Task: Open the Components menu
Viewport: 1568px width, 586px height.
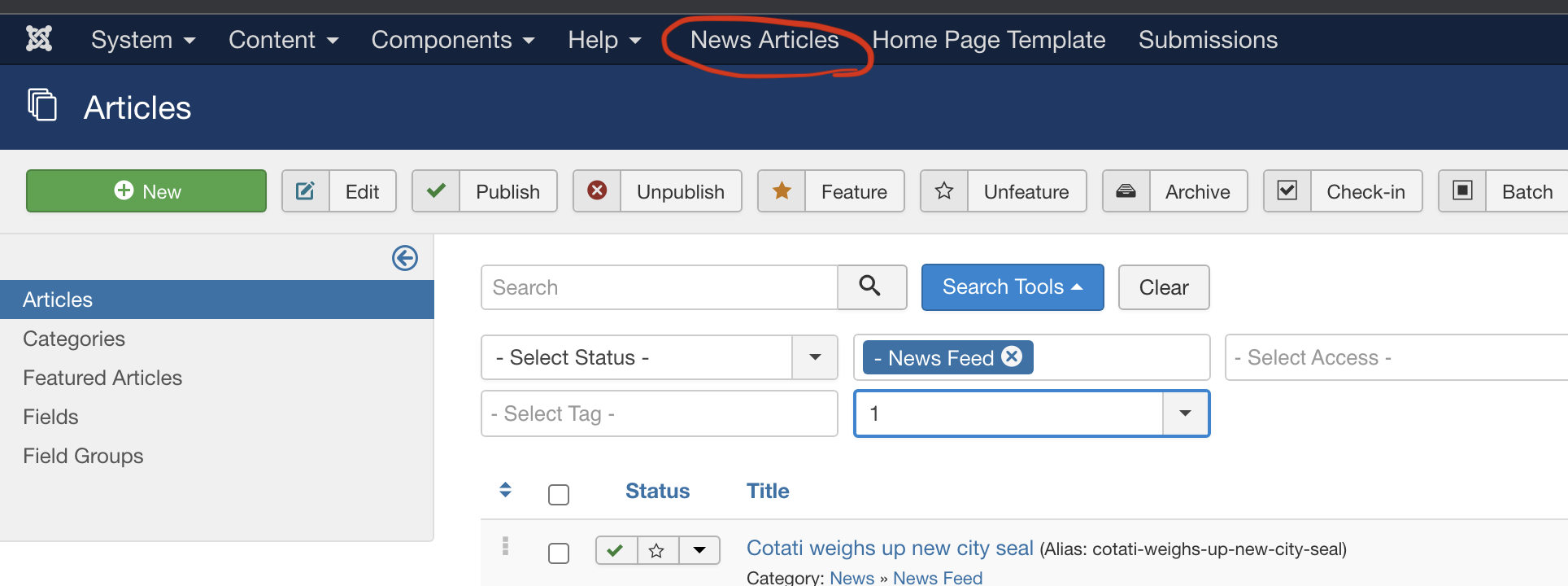Action: click(x=452, y=40)
